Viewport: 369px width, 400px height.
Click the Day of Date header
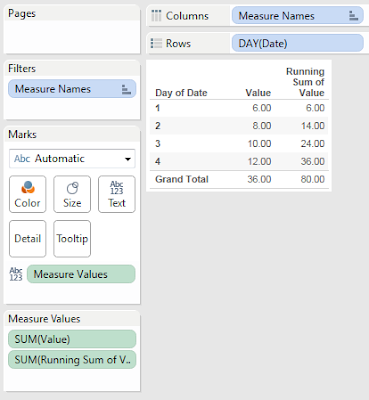[181, 93]
